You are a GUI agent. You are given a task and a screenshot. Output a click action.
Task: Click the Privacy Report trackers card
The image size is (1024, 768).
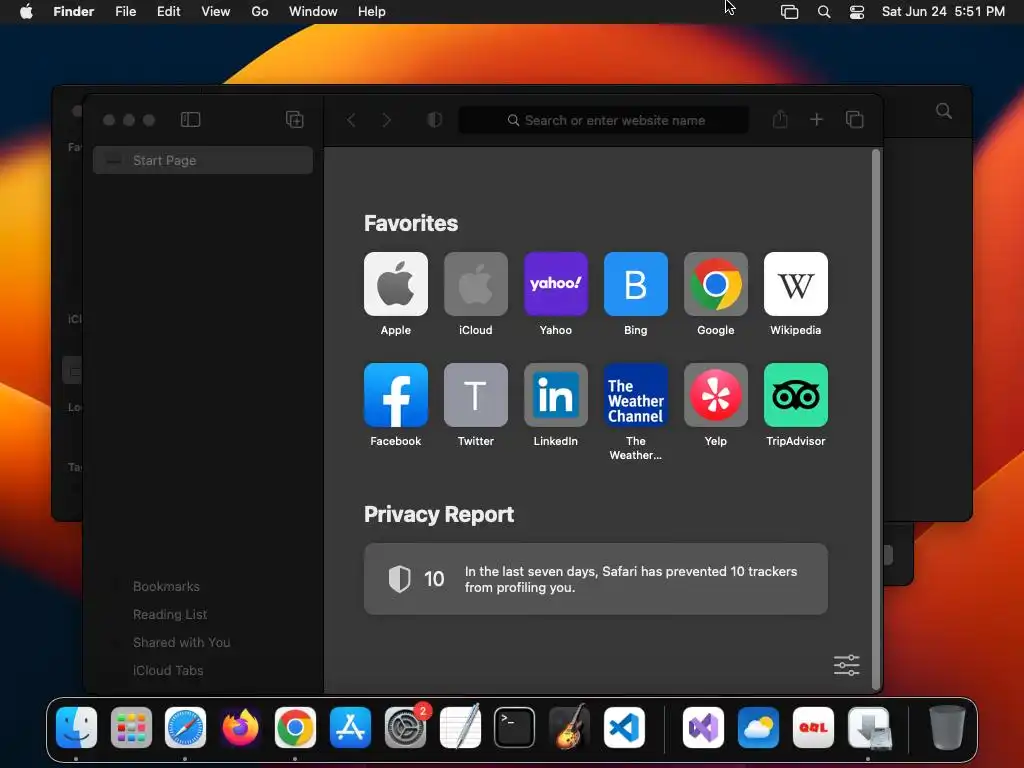pos(596,579)
